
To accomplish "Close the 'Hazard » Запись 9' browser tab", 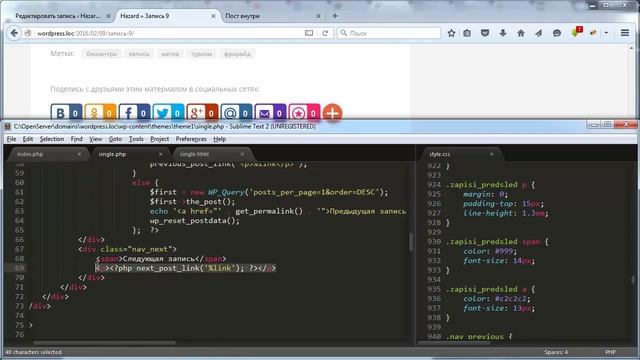I will tap(213, 16).
